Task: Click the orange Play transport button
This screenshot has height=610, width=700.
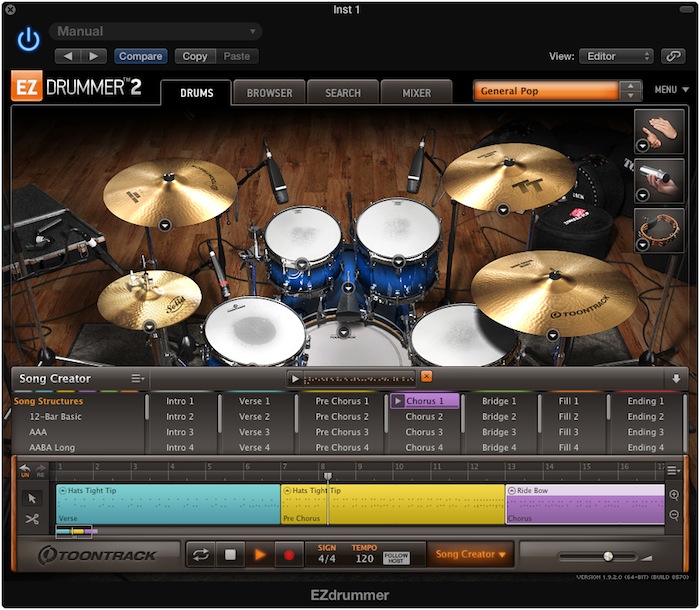Action: click(260, 555)
